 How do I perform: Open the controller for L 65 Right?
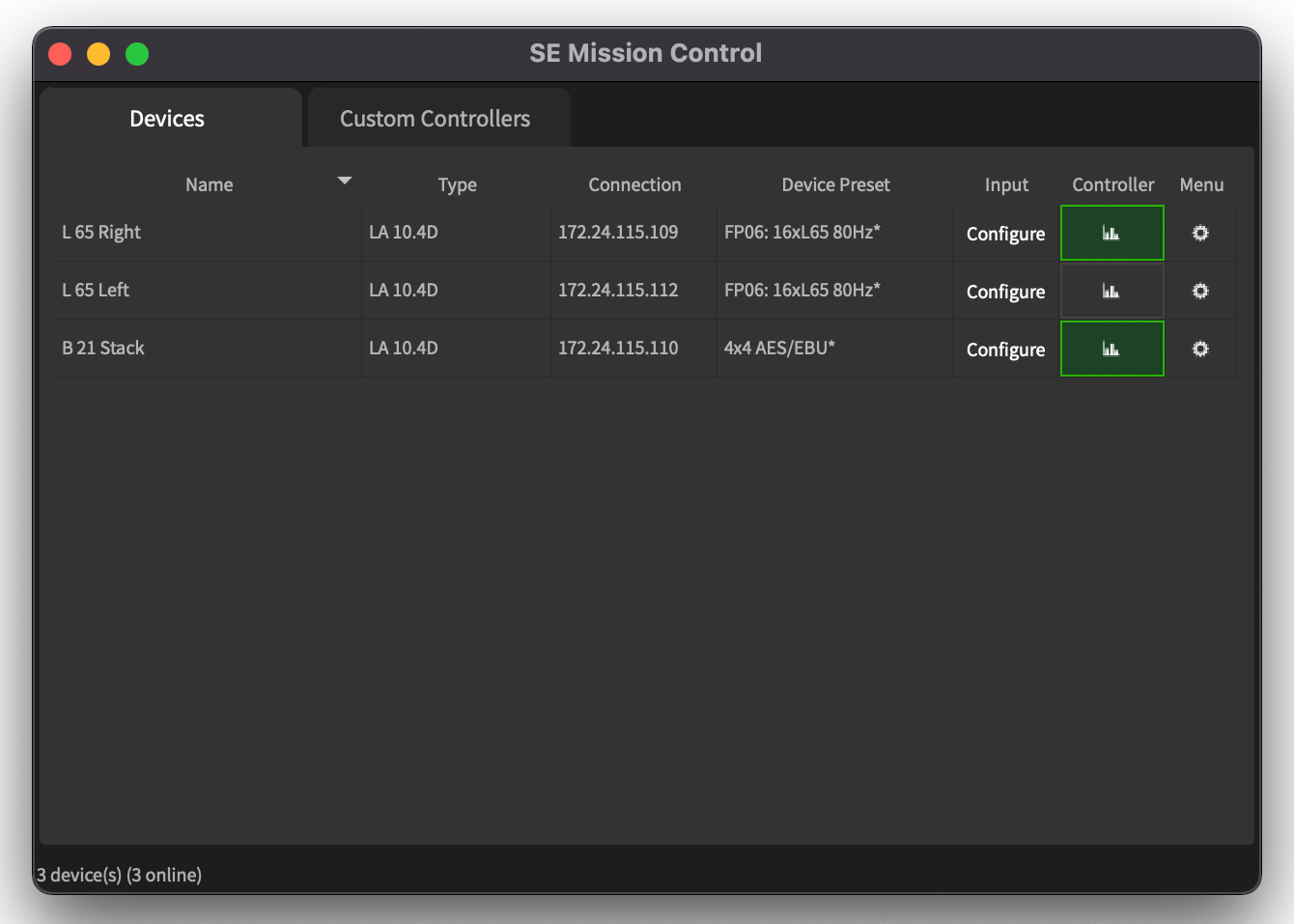pyautogui.click(x=1111, y=233)
